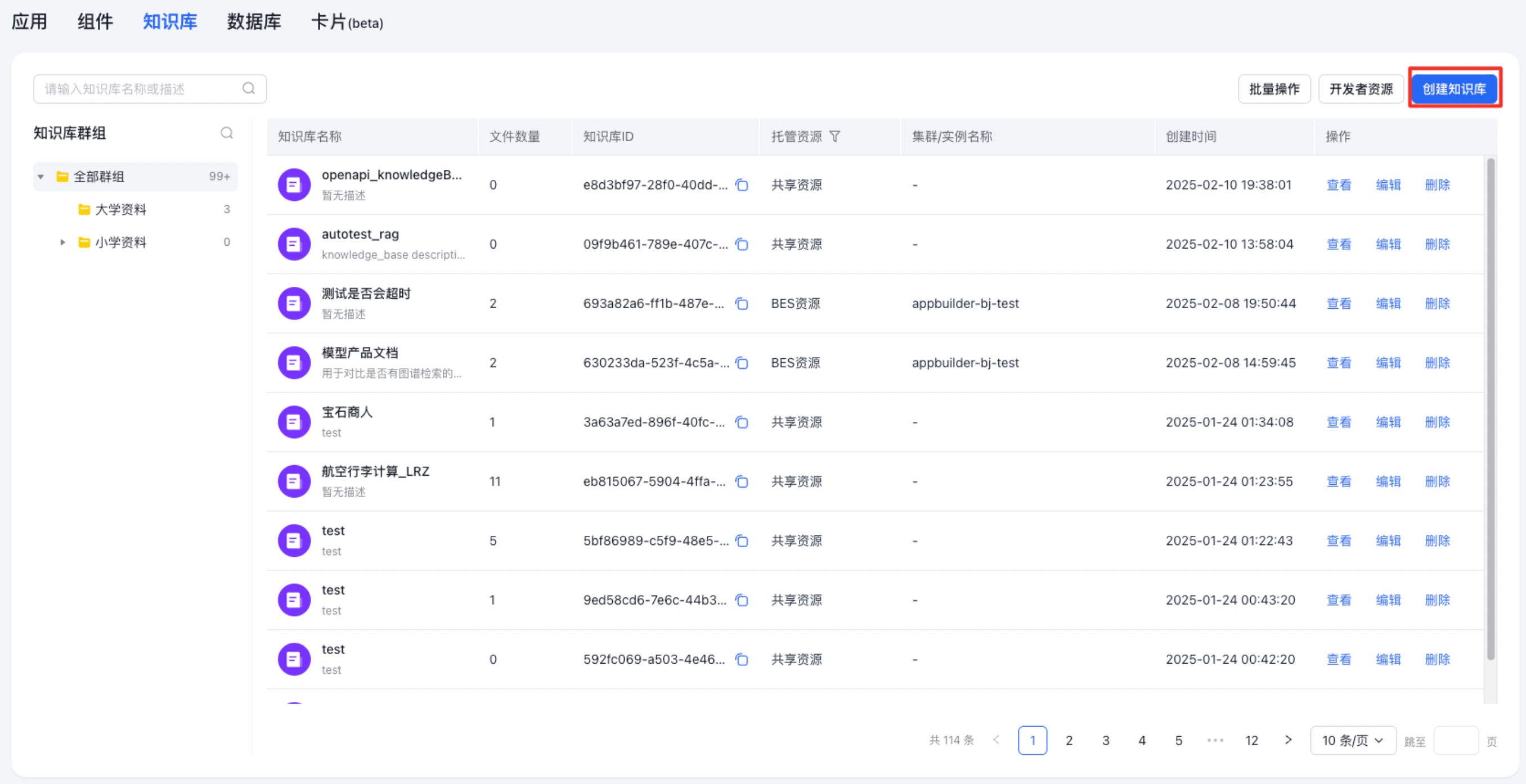Image resolution: width=1526 pixels, height=784 pixels.
Task: Open the 托管资源 filter funnel icon
Action: pos(834,137)
